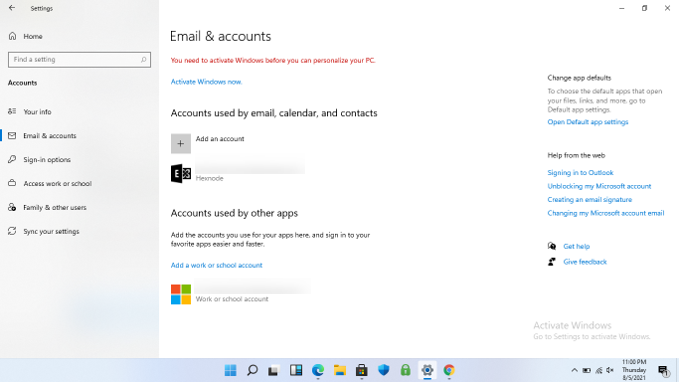
Task: Open the clock and date flyout
Action: point(634,370)
